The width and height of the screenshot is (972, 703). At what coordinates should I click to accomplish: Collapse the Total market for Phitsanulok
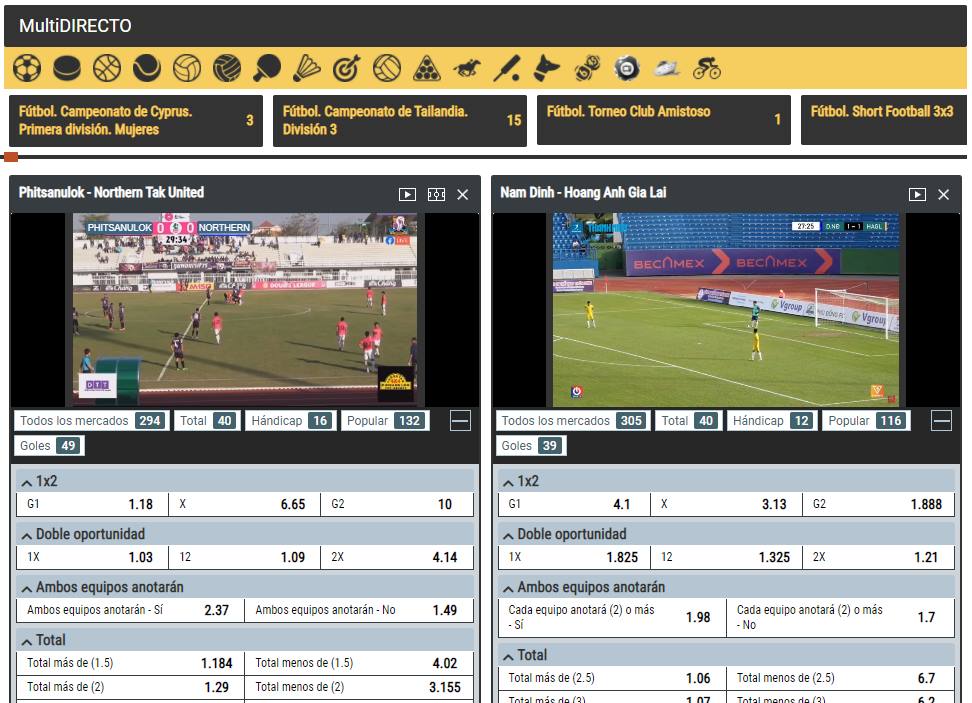[x=27, y=639]
